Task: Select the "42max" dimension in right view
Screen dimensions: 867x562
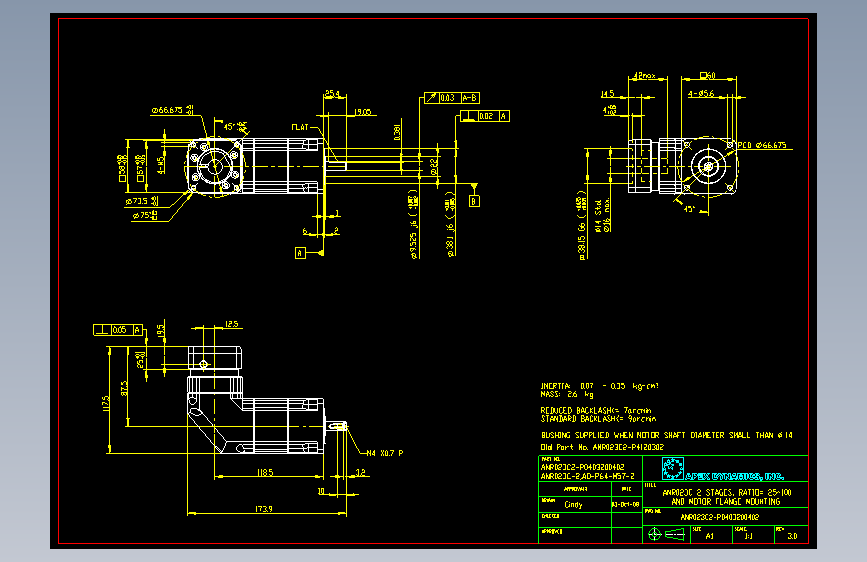Action: point(645,76)
